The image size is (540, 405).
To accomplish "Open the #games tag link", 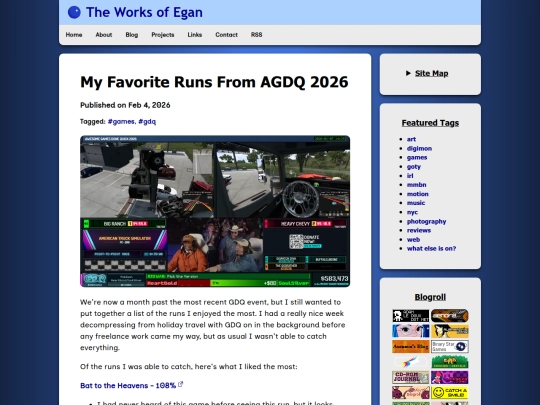I will (121, 121).
